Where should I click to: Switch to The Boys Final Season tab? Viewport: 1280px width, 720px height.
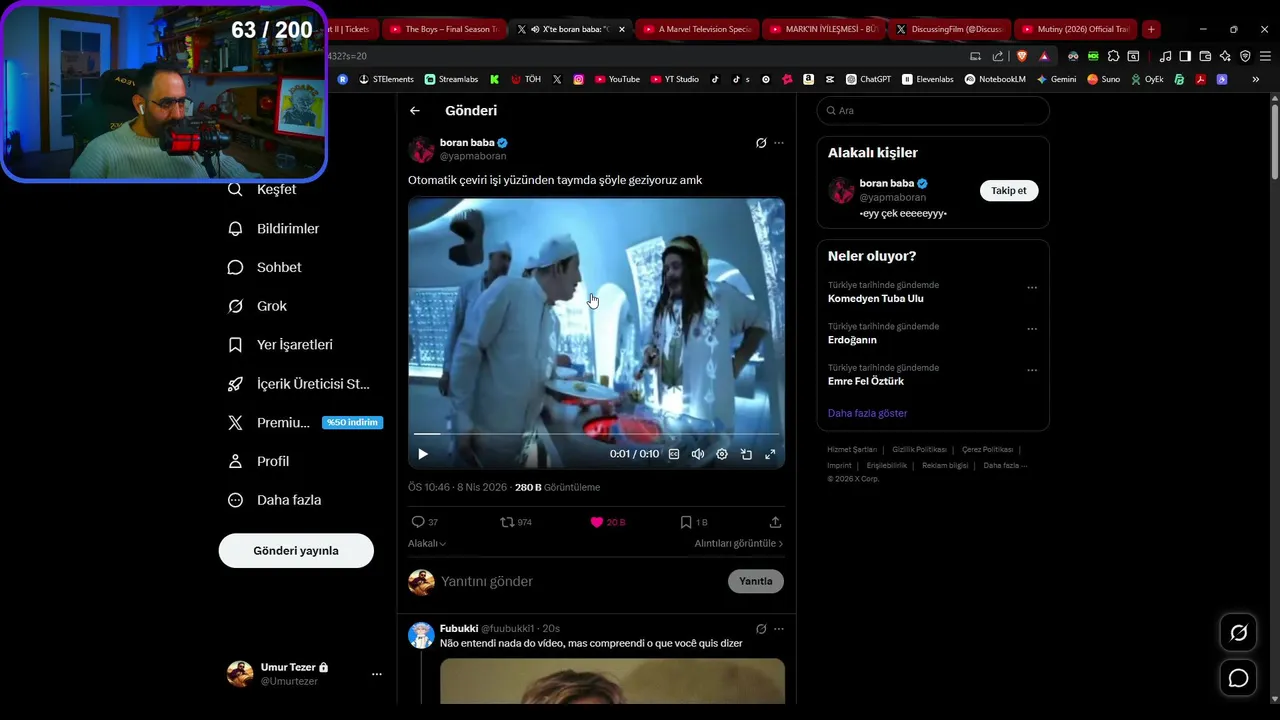coord(443,29)
